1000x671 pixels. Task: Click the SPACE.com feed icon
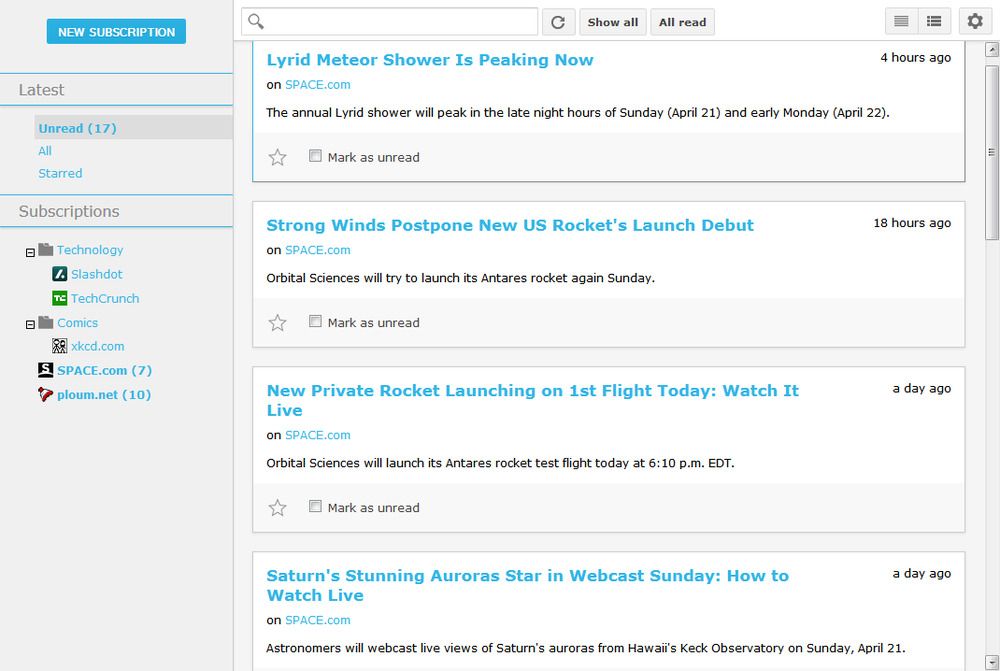click(44, 370)
